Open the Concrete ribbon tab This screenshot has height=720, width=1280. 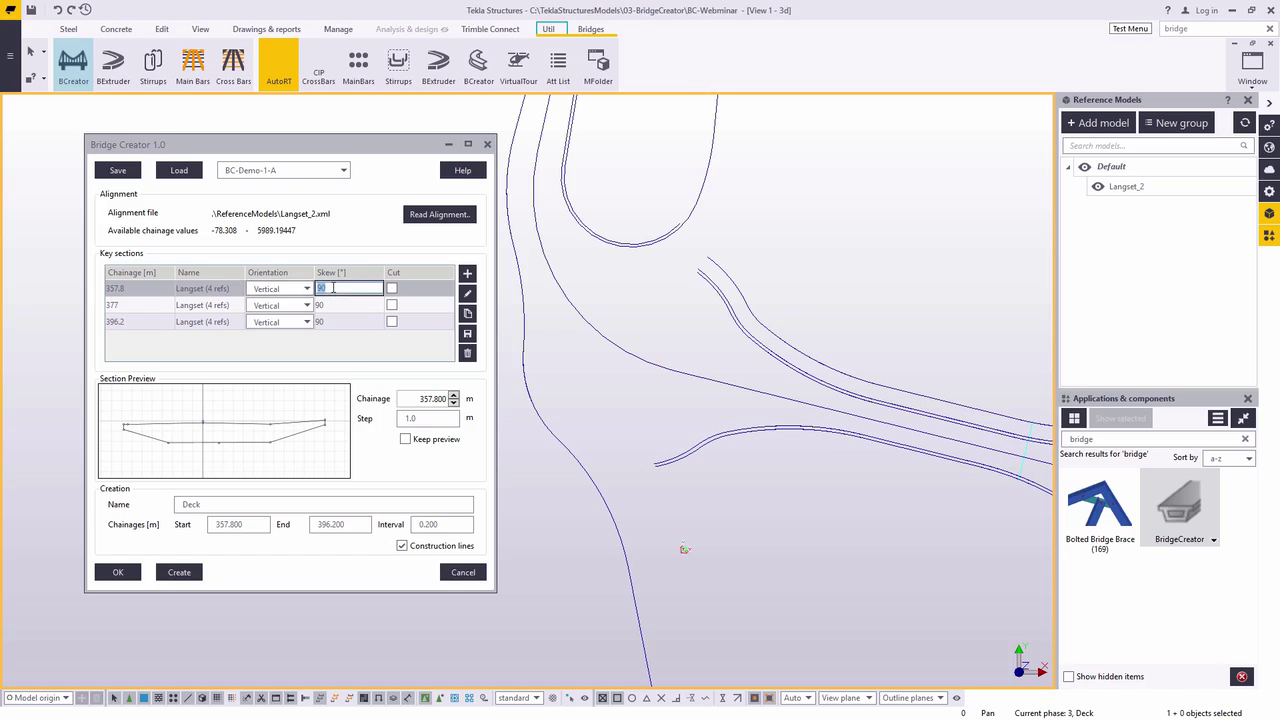116,29
